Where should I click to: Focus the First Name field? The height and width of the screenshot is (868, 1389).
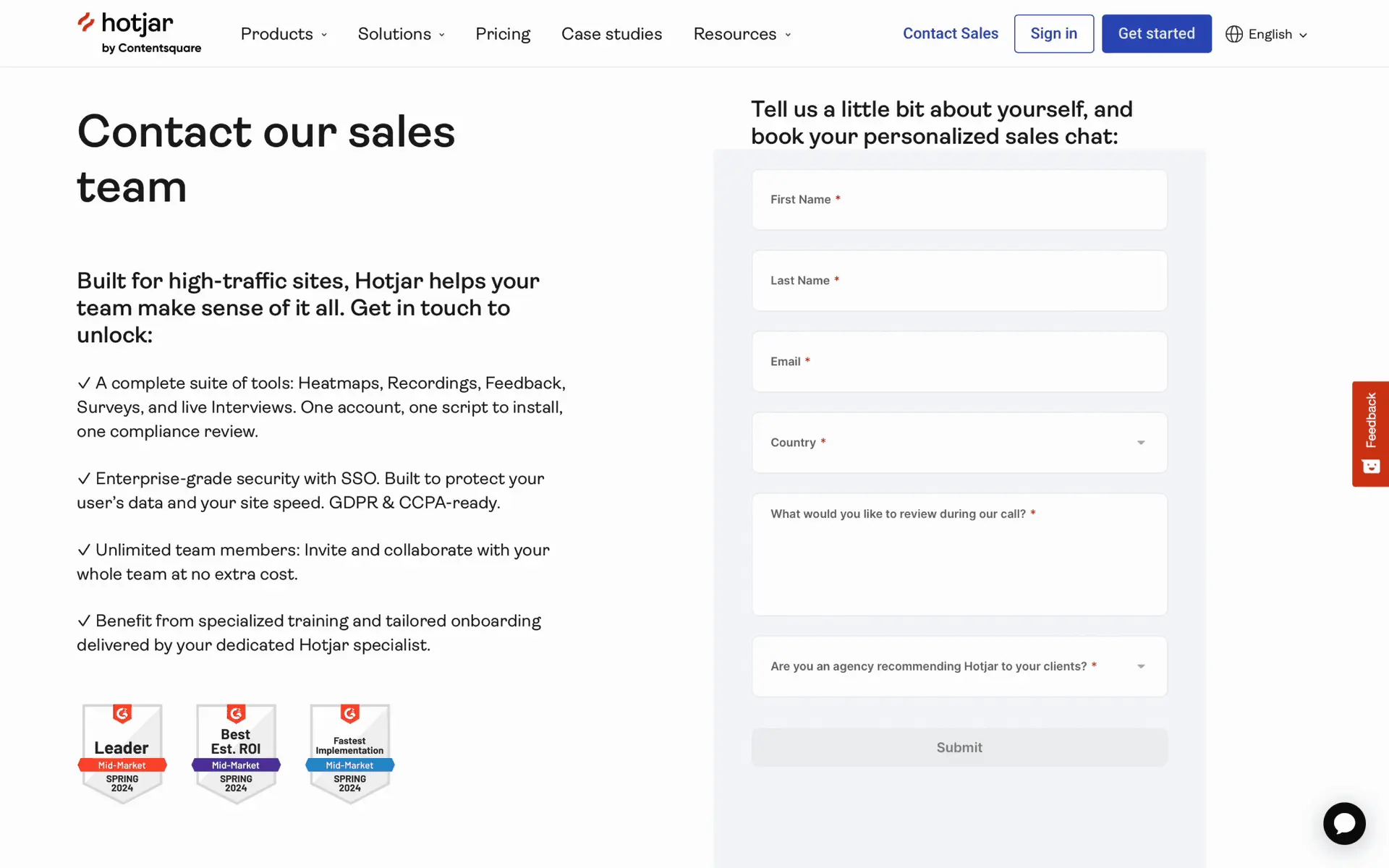[x=959, y=200]
